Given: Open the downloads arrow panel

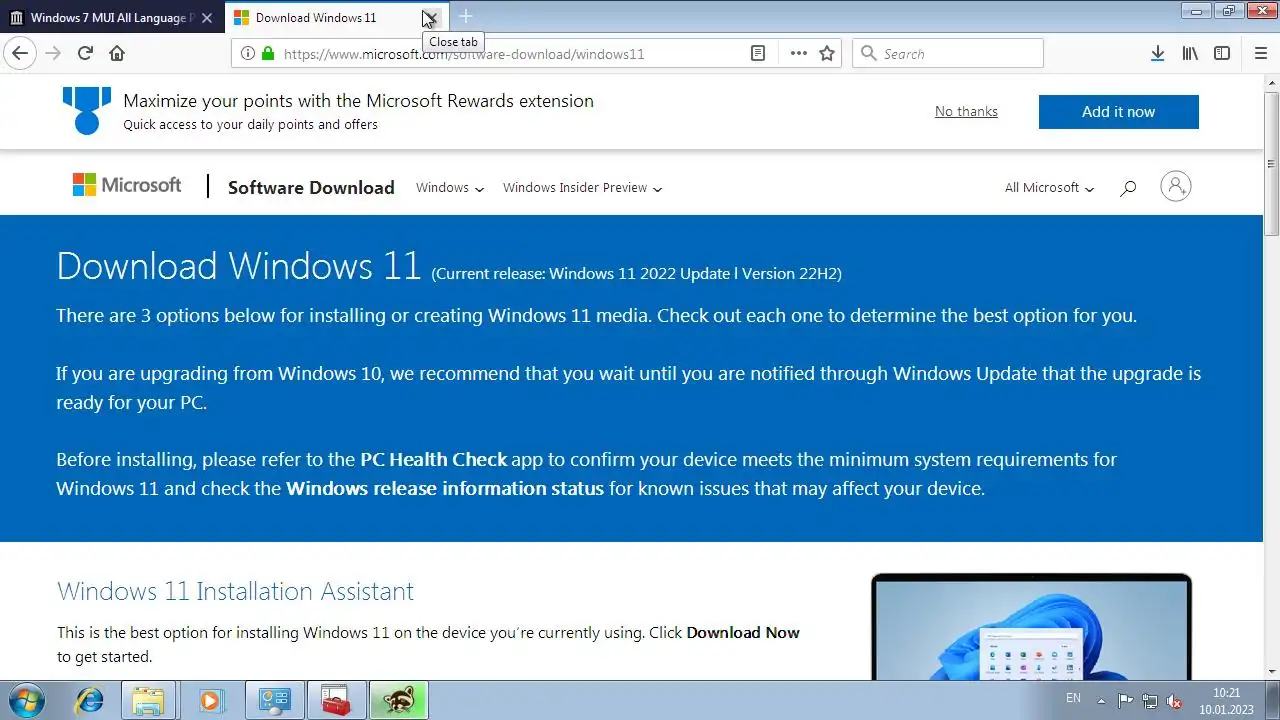Looking at the screenshot, I should click(1157, 53).
